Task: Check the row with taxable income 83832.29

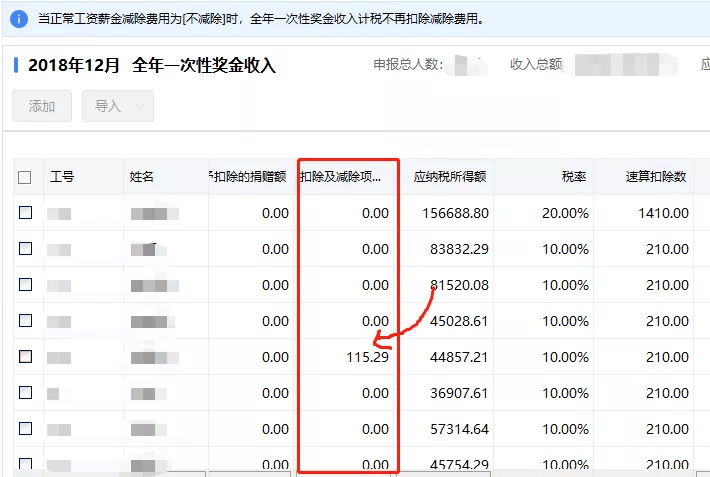Action: (25, 249)
